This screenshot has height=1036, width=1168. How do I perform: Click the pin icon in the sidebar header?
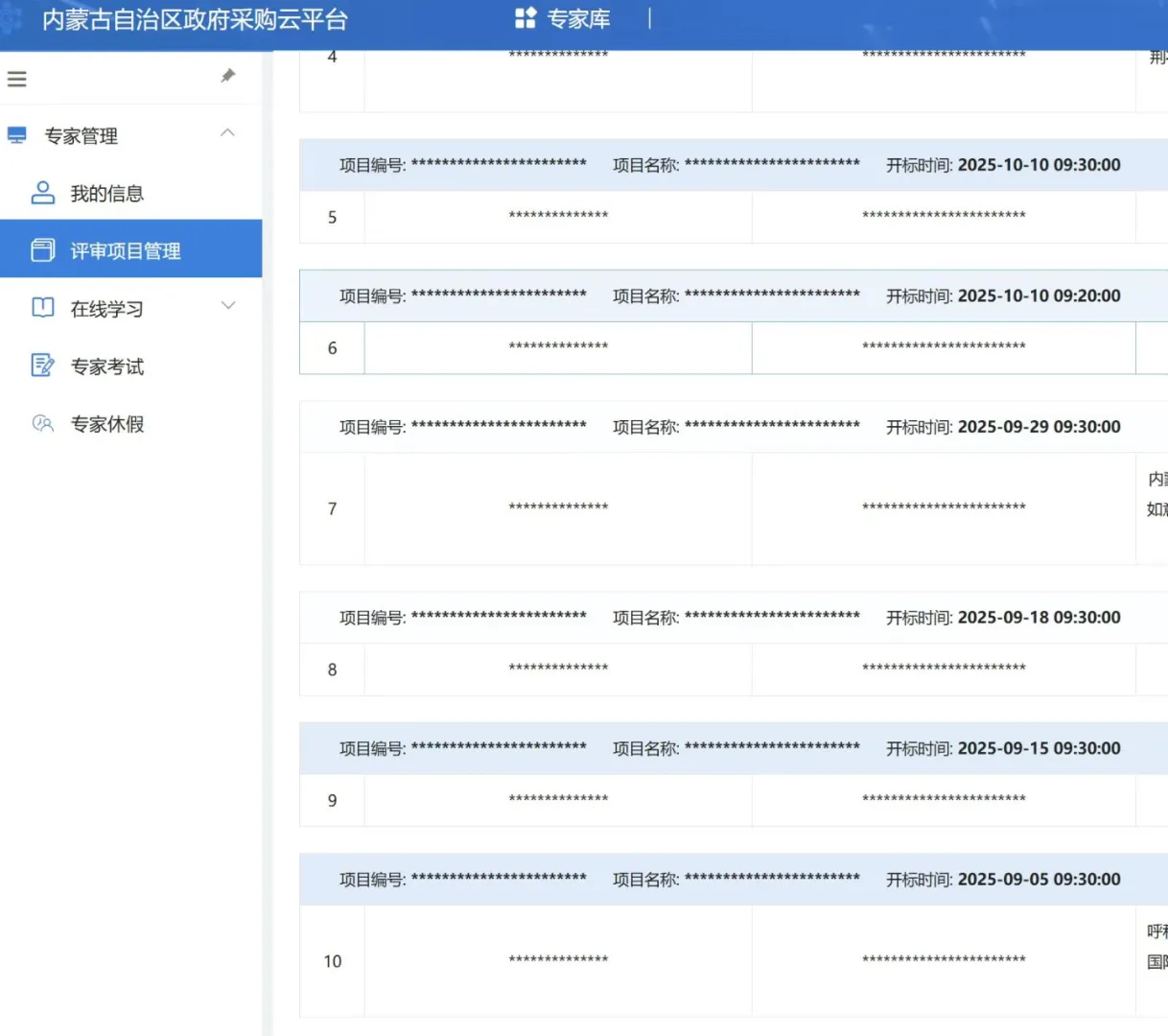click(228, 76)
